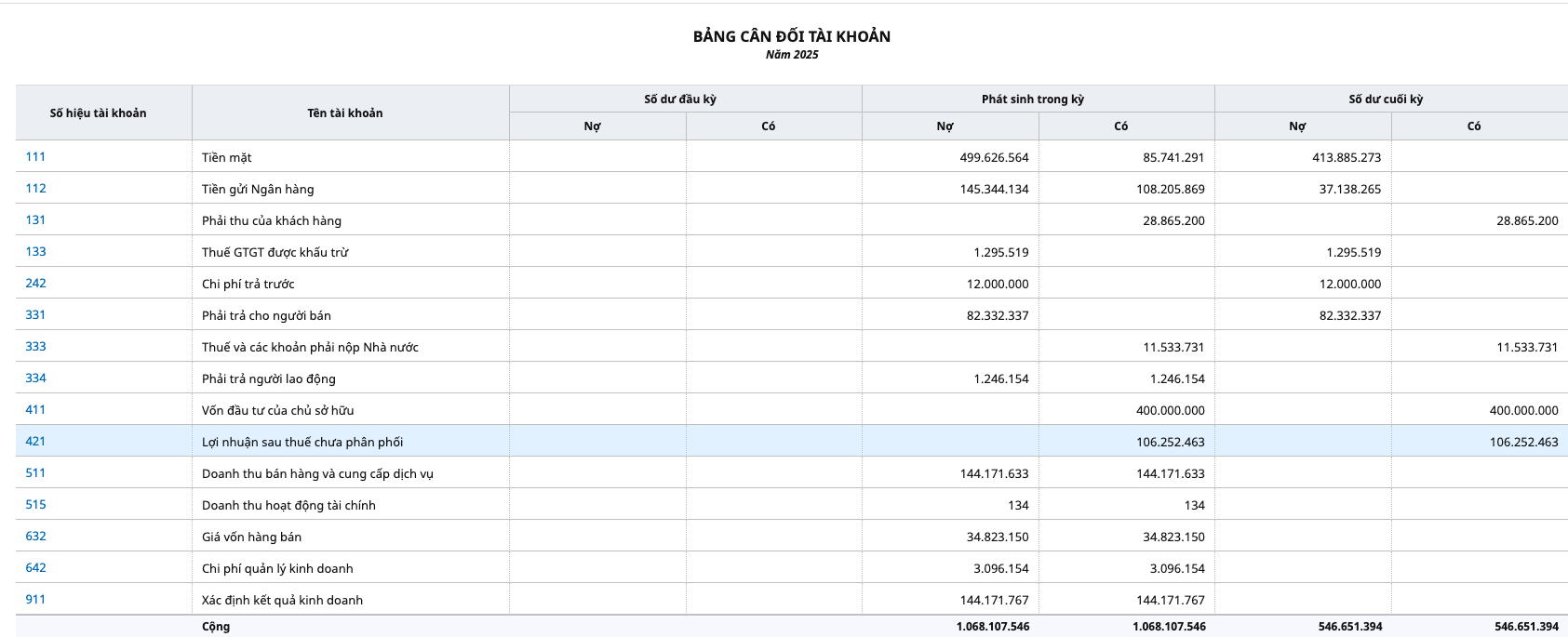The width and height of the screenshot is (1568, 637).
Task: Click the 'Phát sinh trong kỳ' header
Action: (1033, 100)
